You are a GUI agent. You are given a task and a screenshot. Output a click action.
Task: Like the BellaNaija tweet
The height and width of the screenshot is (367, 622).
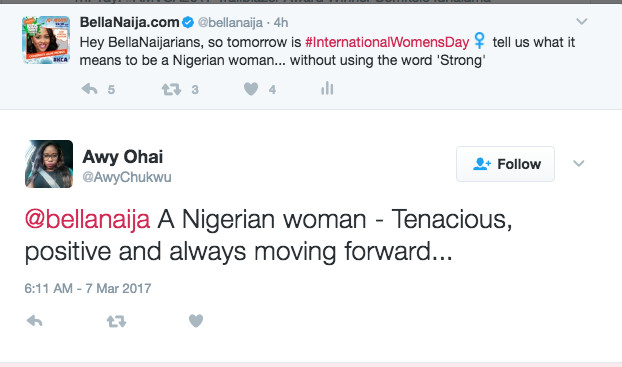tap(251, 89)
